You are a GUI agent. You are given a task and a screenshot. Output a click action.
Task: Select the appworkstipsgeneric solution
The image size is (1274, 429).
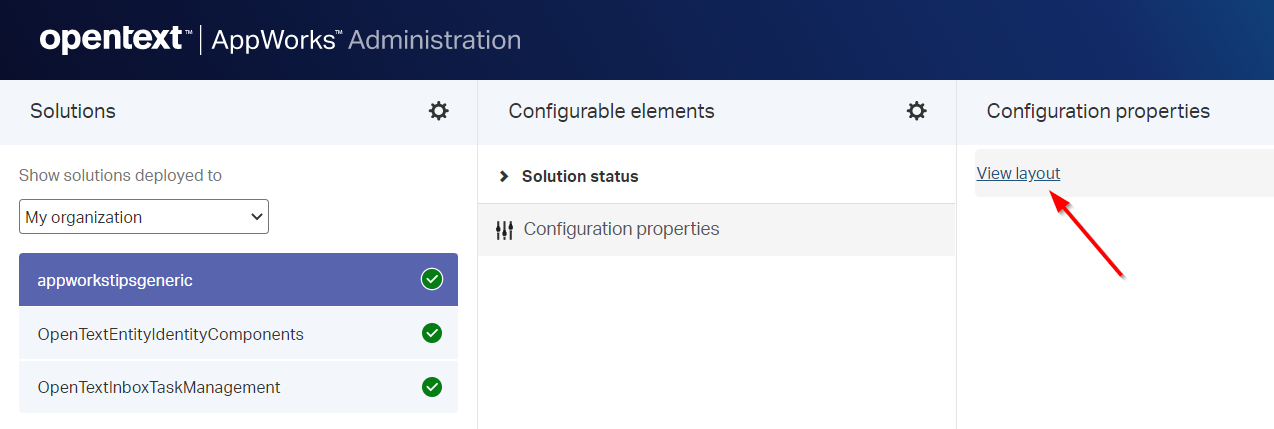115,280
